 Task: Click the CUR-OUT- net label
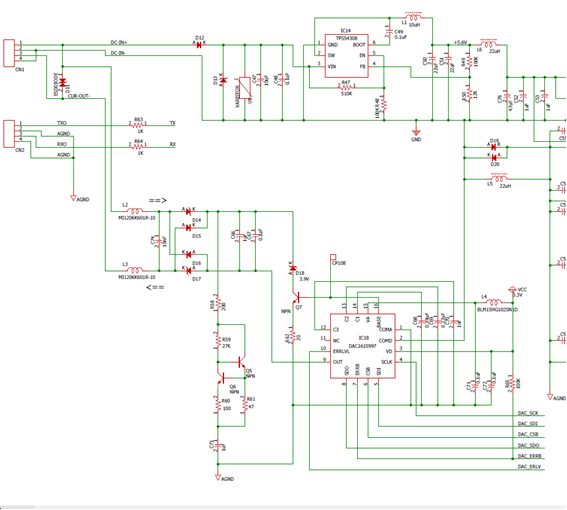coord(79,96)
